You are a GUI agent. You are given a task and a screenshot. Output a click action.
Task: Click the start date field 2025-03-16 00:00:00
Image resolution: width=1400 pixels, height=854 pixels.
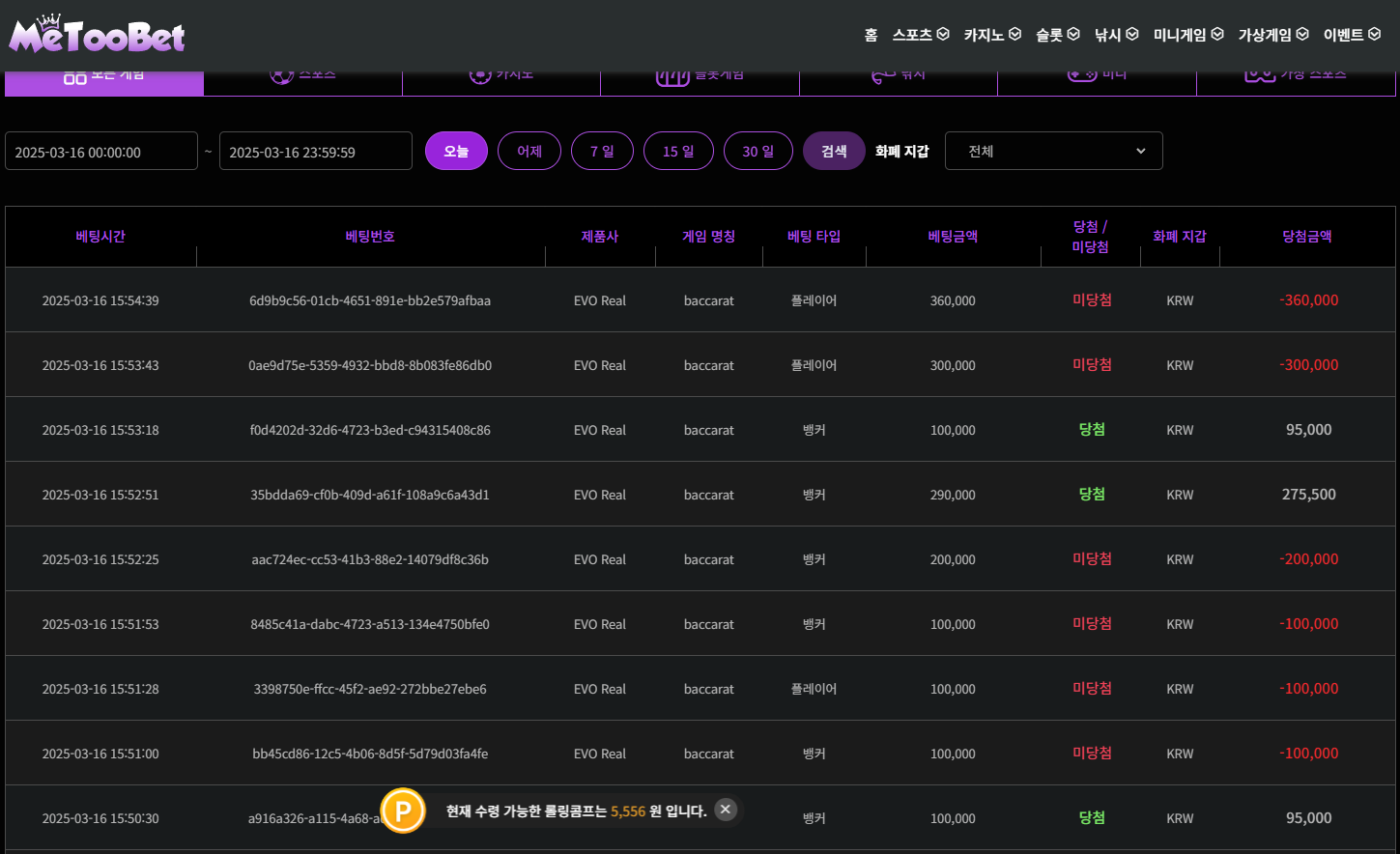click(x=101, y=152)
